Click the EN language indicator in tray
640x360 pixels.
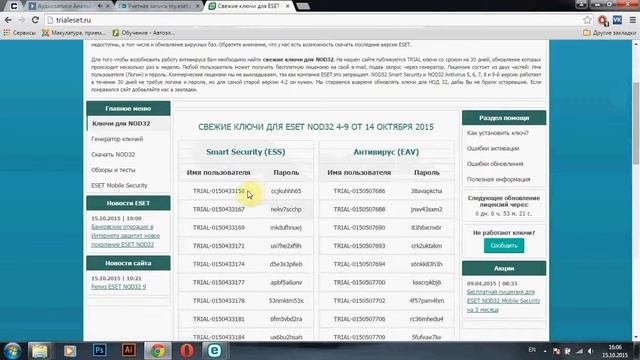(x=532, y=350)
